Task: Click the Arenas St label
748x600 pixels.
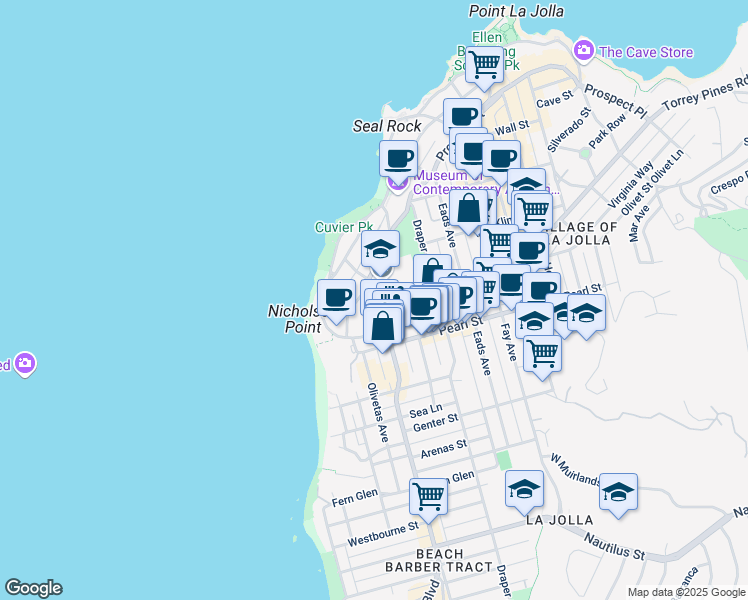Action: (444, 449)
